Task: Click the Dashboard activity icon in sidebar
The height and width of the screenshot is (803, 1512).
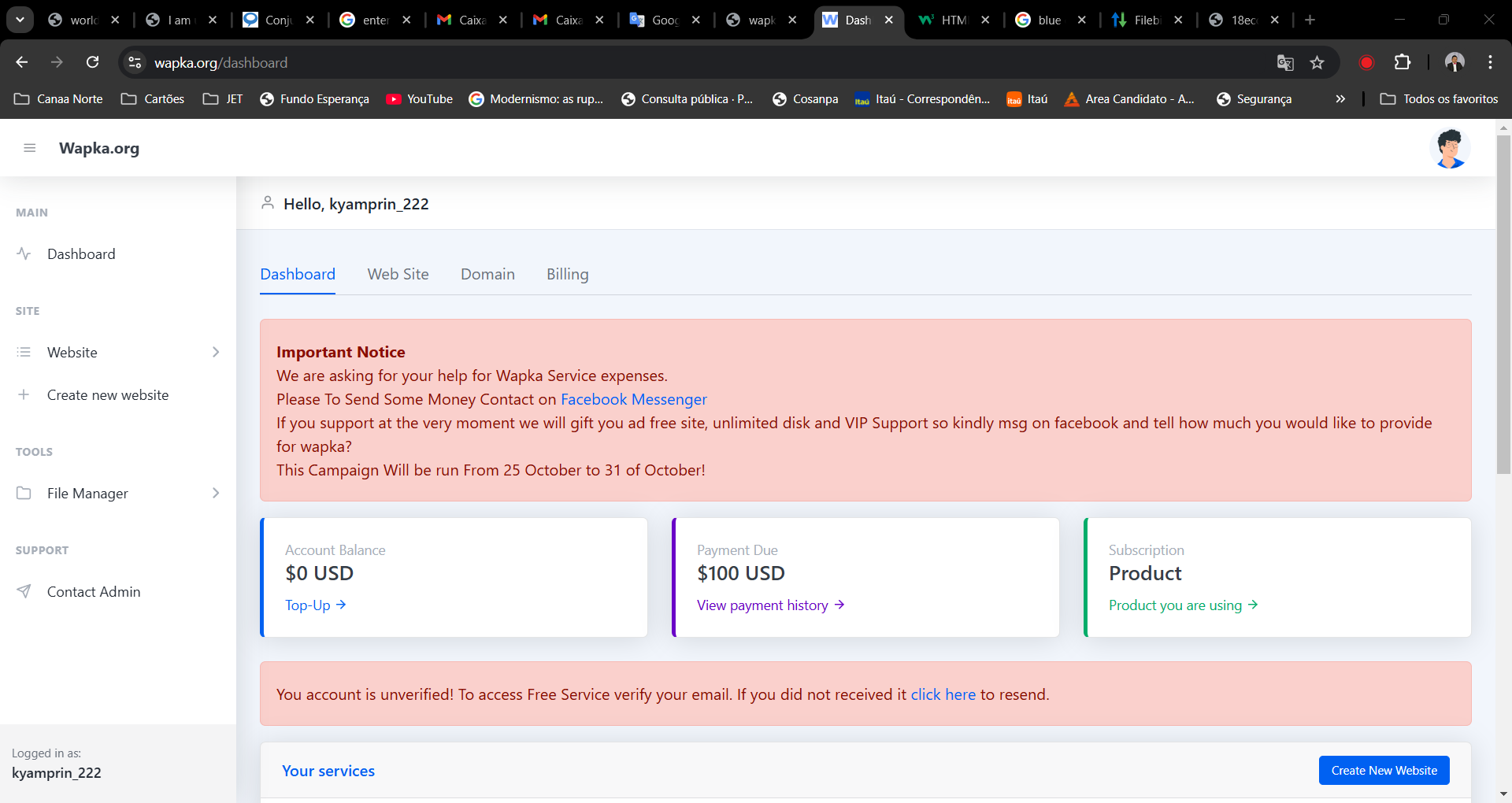Action: (x=24, y=253)
